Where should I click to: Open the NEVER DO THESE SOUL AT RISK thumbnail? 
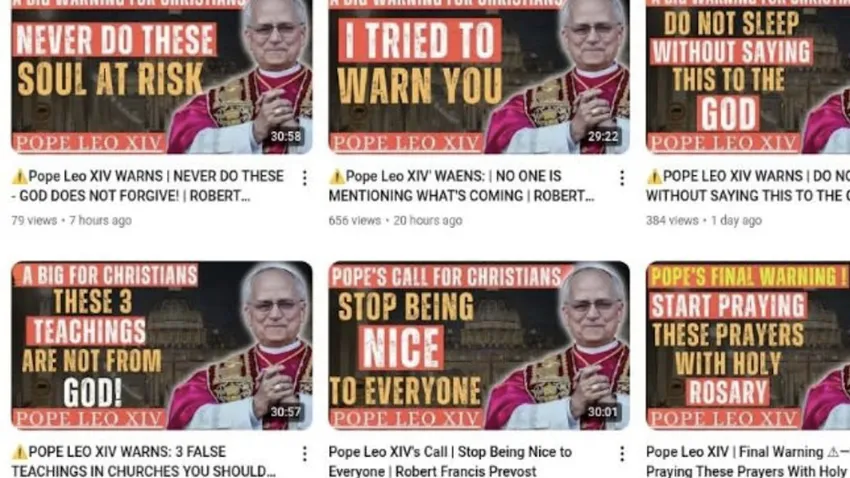point(162,77)
